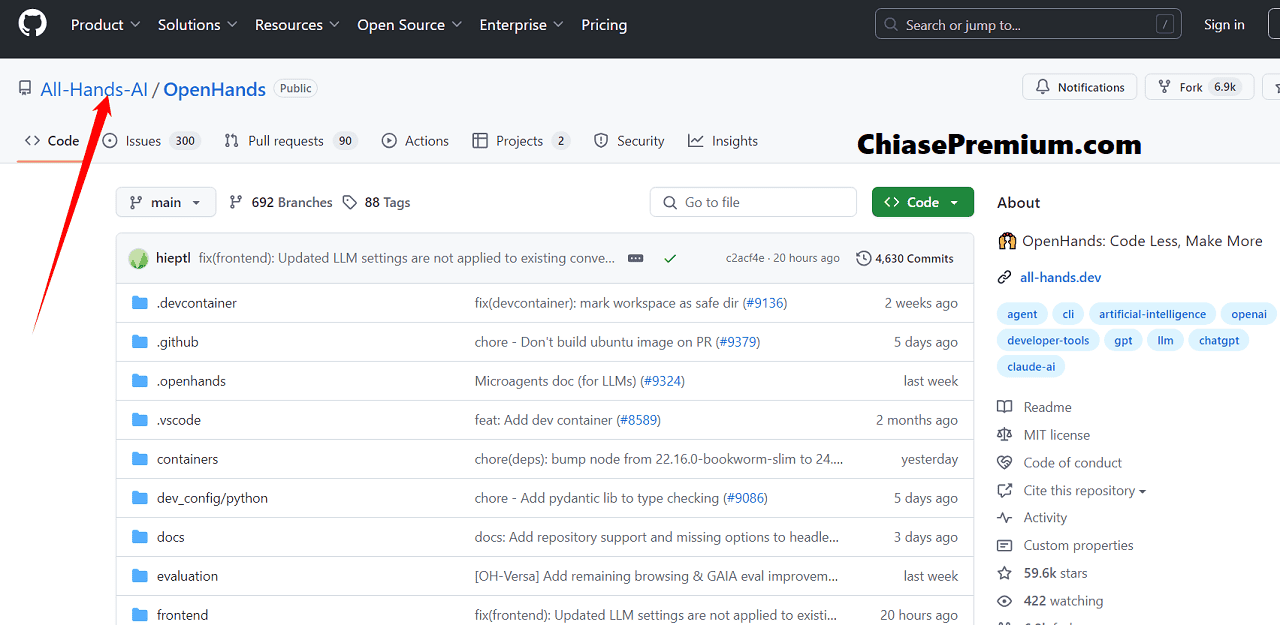Click the GitHub logo icon
The image size is (1280, 625).
(x=33, y=24)
